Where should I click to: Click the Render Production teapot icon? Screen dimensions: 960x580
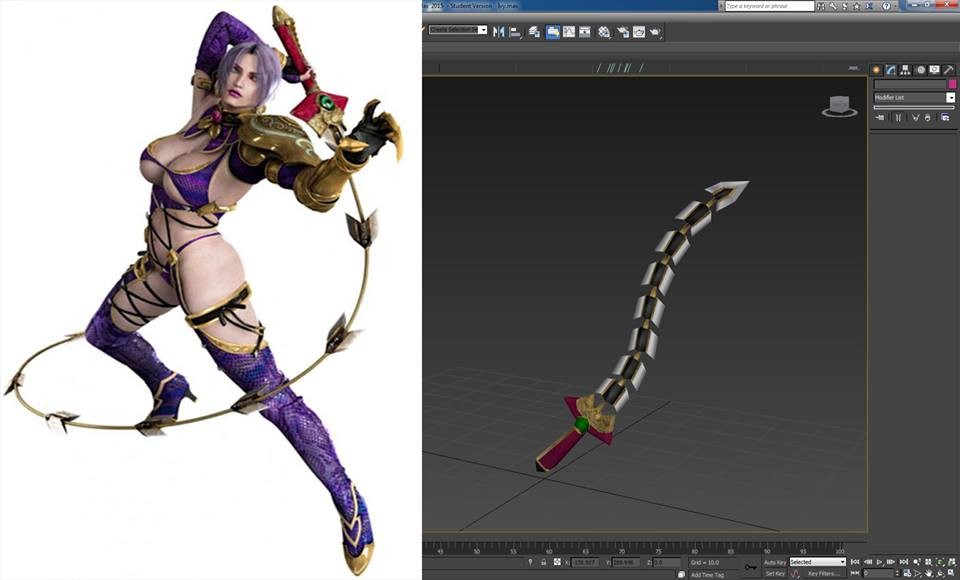pos(655,32)
